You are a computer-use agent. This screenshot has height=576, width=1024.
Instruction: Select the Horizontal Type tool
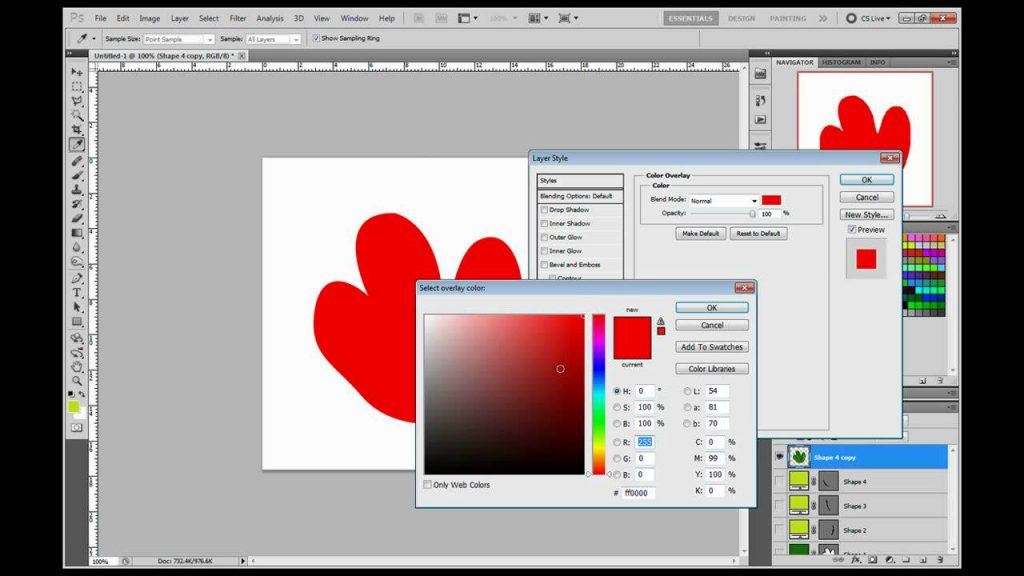click(77, 293)
